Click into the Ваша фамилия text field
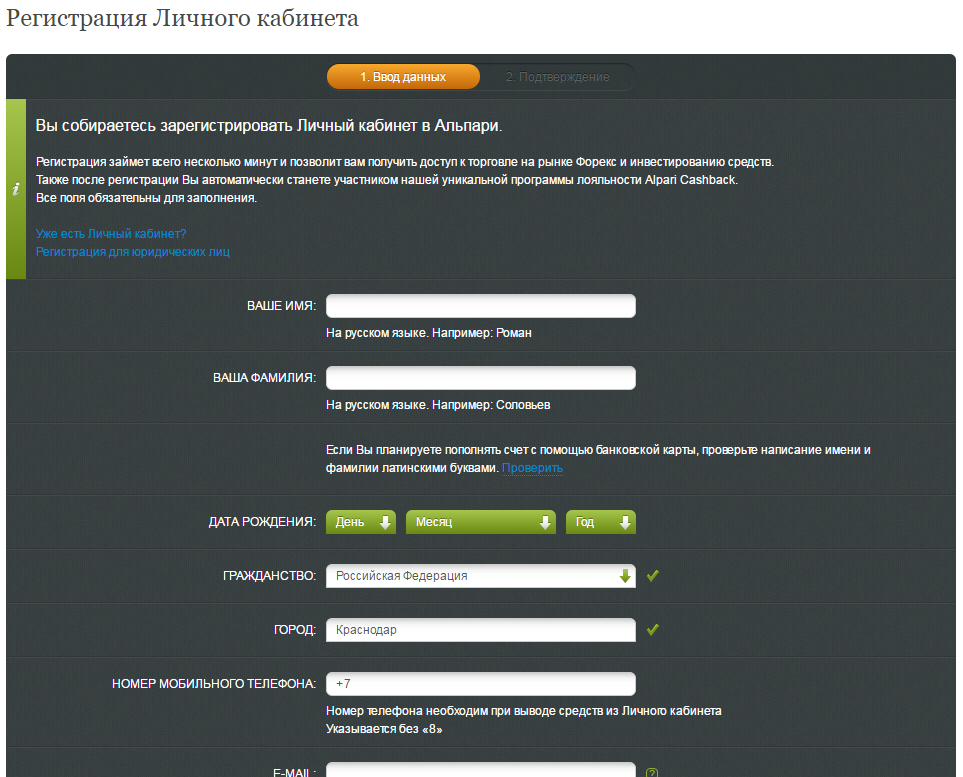The image size is (963, 777). 480,378
